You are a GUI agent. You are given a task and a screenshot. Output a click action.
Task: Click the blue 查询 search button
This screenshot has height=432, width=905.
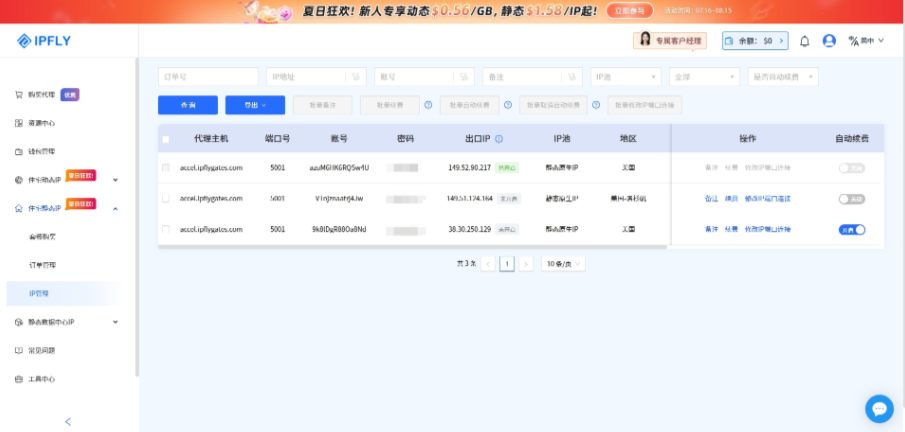tap(188, 105)
